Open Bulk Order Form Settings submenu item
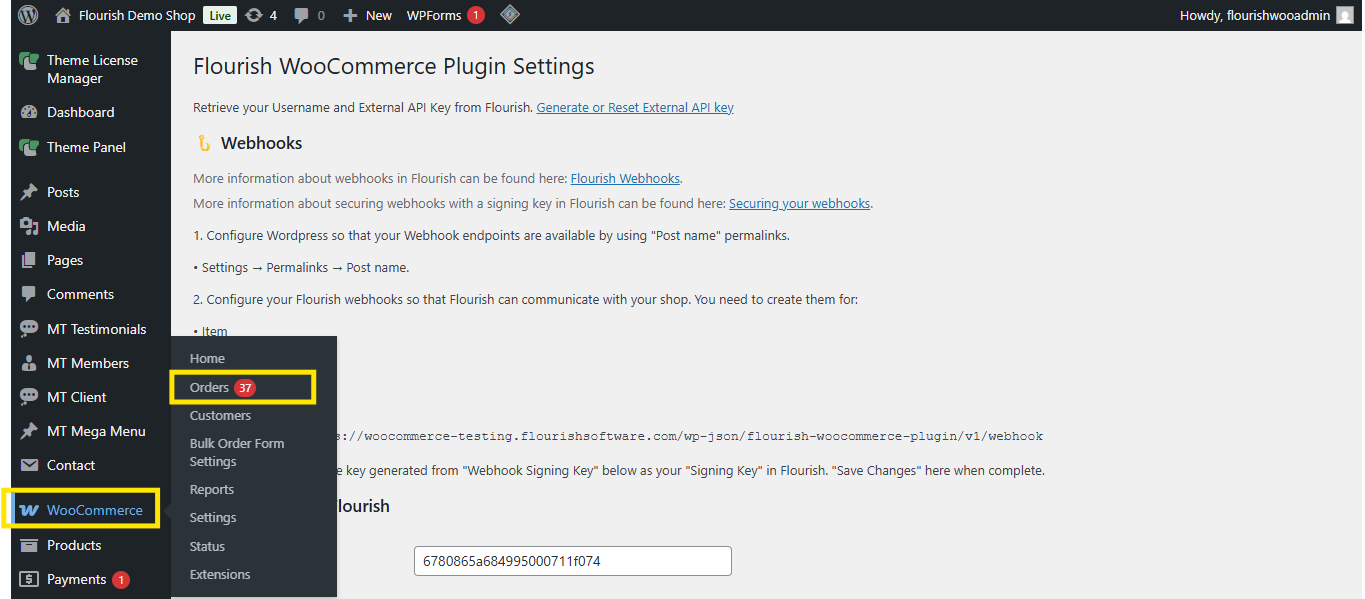1365x599 pixels. [x=237, y=452]
